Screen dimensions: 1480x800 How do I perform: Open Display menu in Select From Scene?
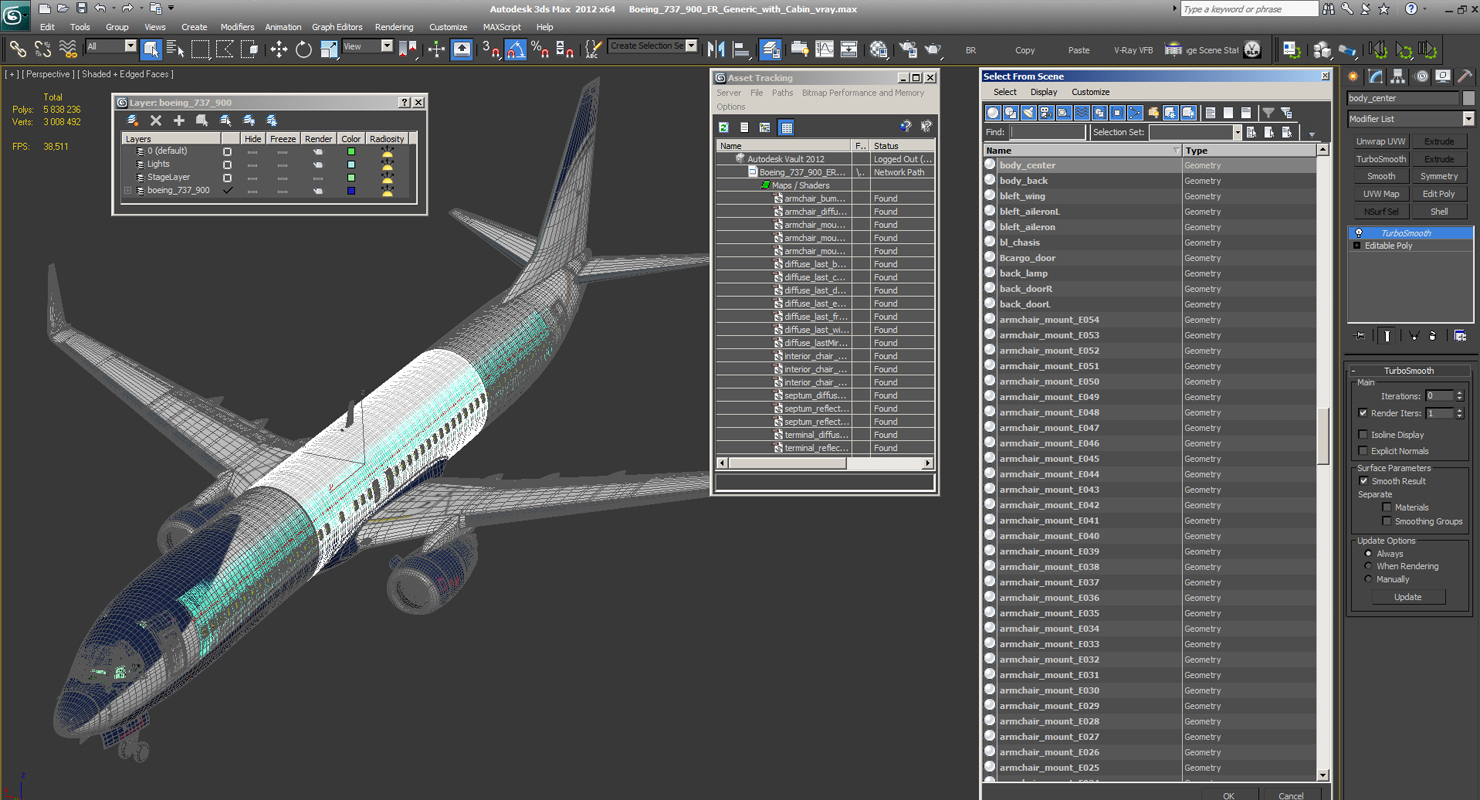click(1043, 92)
